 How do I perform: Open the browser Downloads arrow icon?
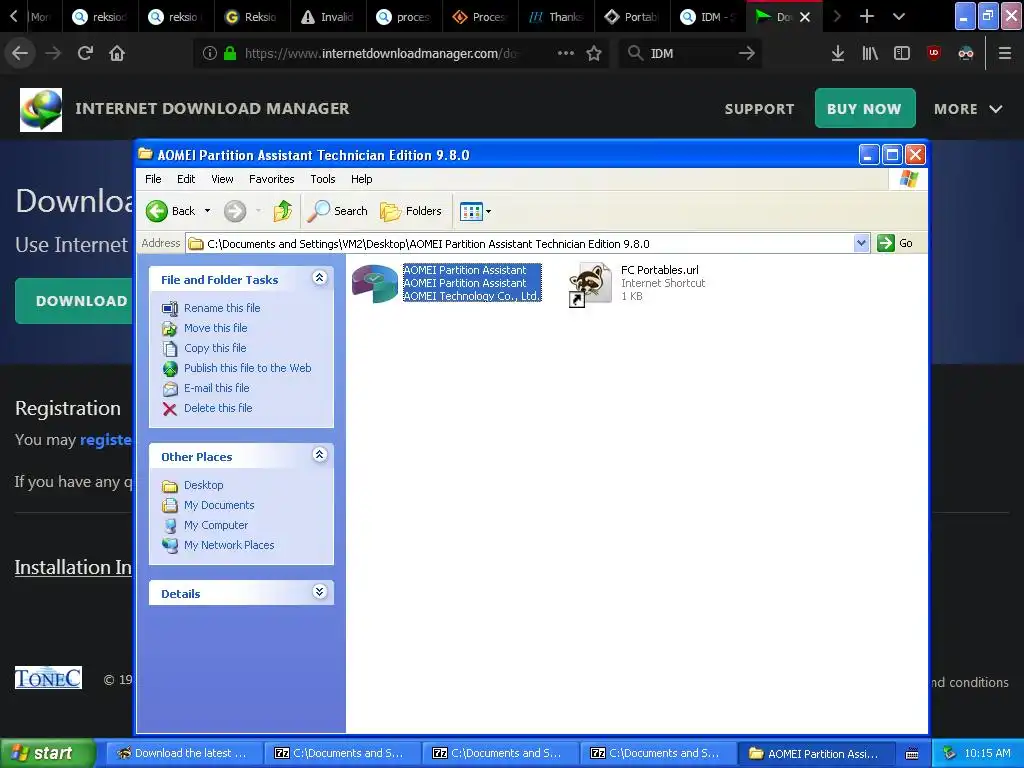(838, 54)
